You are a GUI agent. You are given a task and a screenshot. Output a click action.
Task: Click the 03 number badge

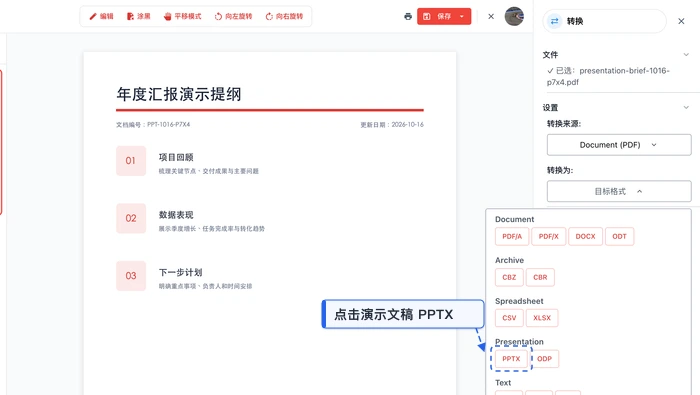(x=131, y=276)
